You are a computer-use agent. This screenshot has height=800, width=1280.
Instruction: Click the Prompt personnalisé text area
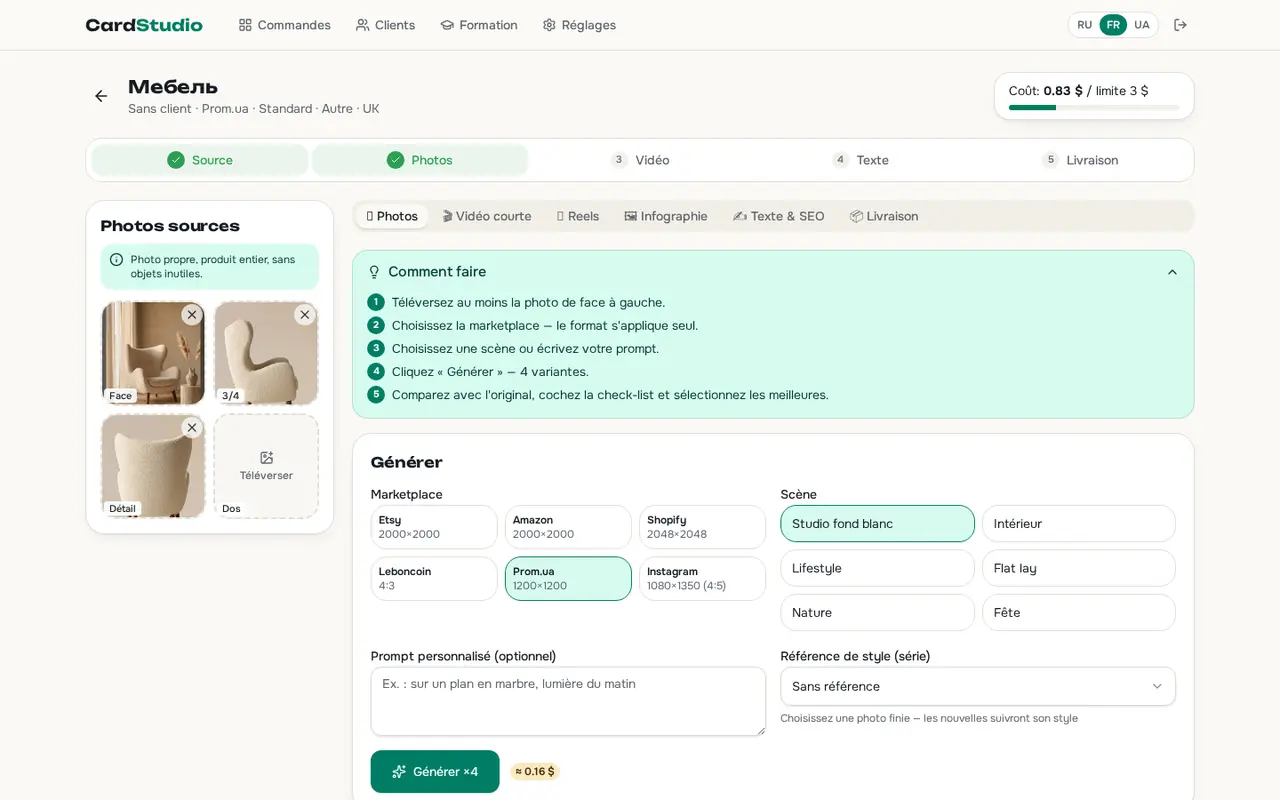[568, 701]
